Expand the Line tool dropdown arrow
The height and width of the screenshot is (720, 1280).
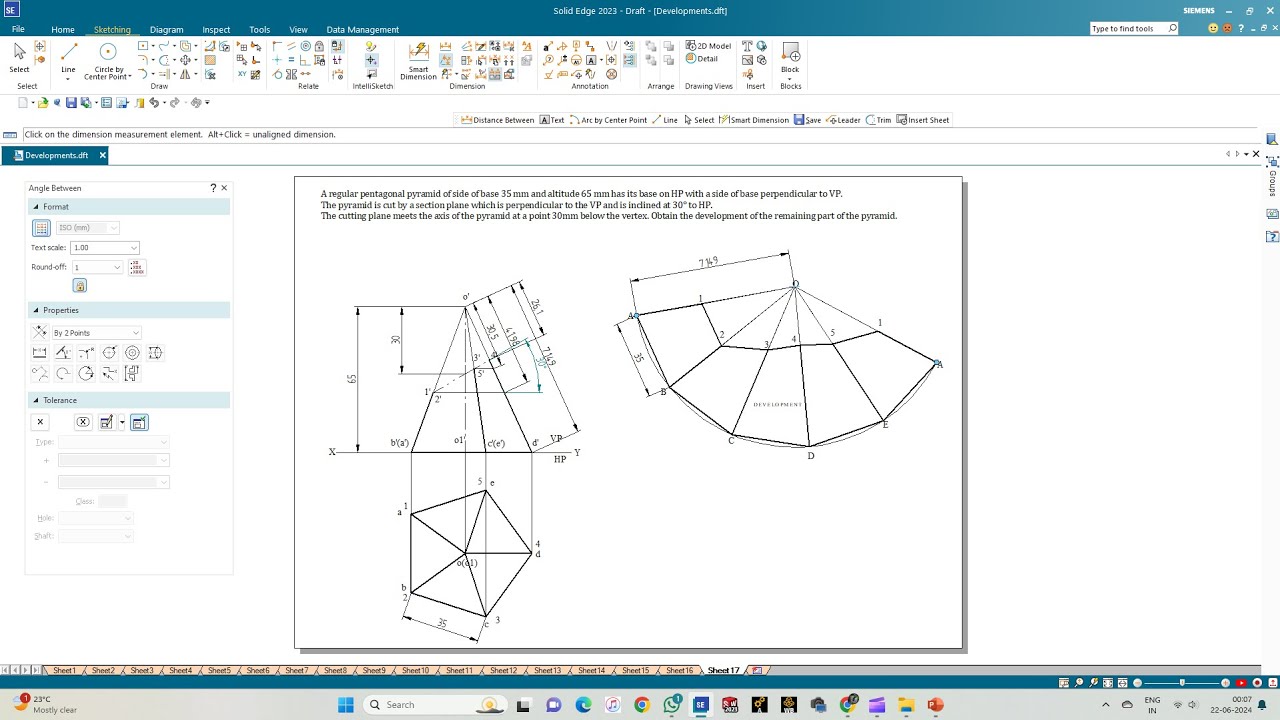coord(68,78)
